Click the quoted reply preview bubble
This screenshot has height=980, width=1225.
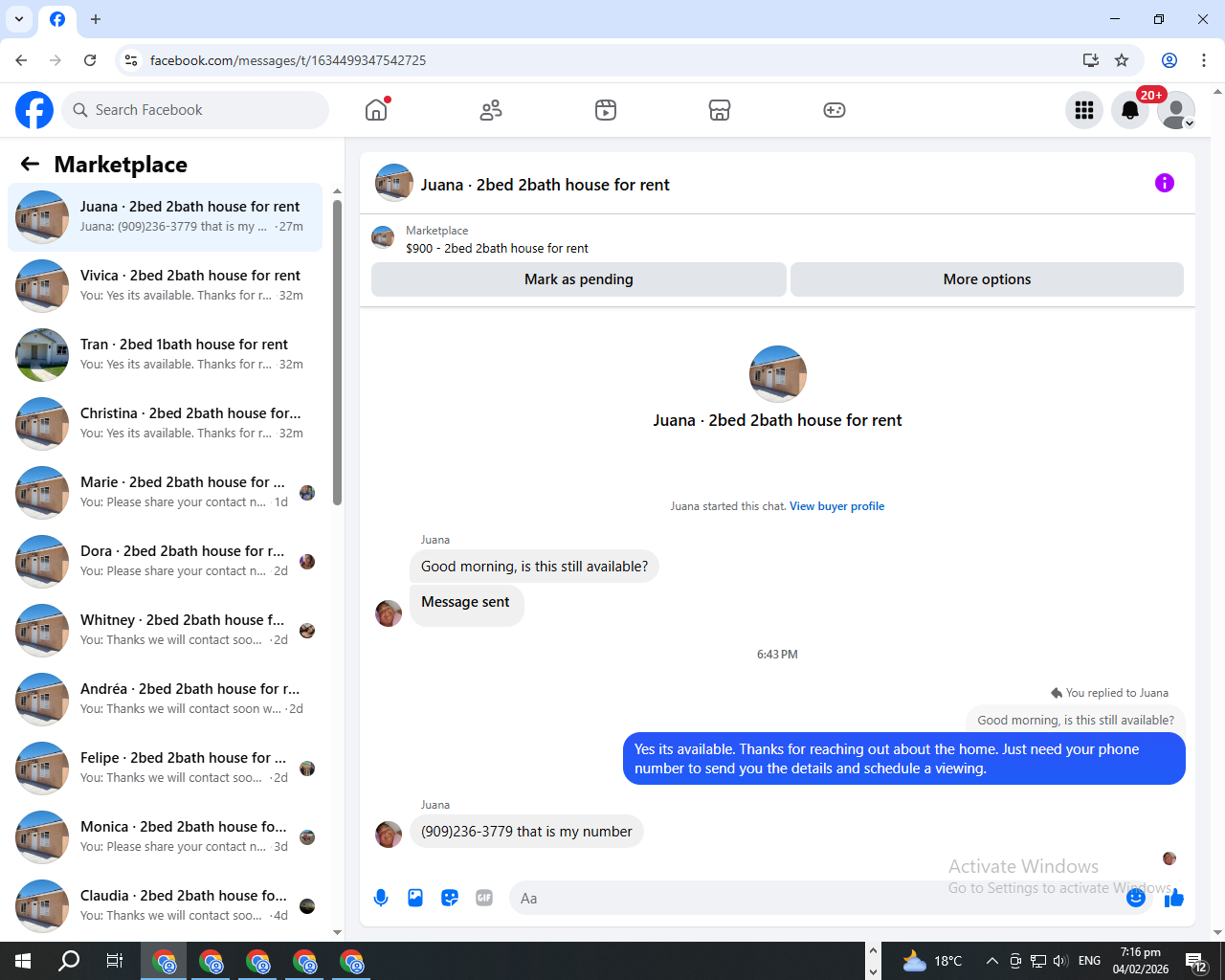pos(1076,720)
